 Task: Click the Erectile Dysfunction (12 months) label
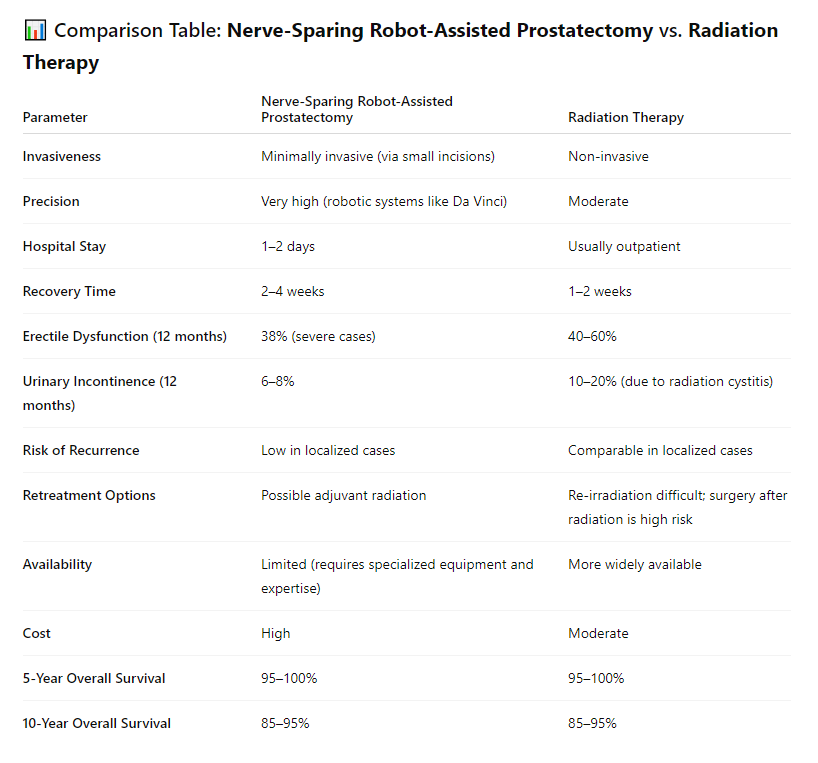coord(125,336)
